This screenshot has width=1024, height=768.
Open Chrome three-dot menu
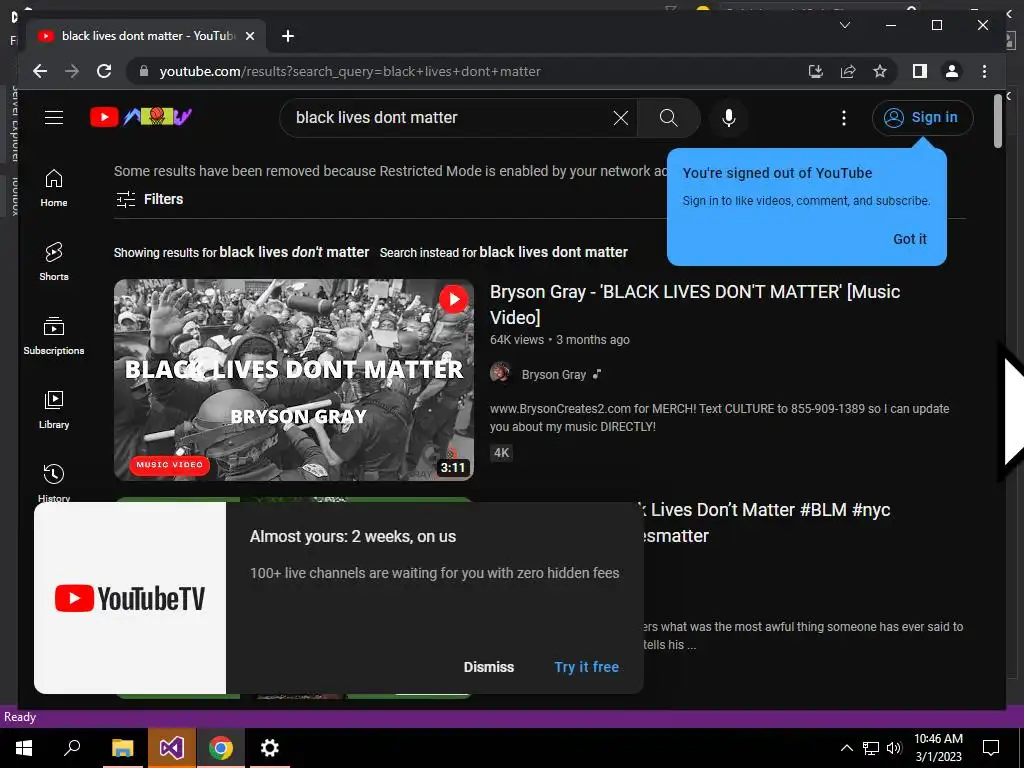tap(984, 71)
